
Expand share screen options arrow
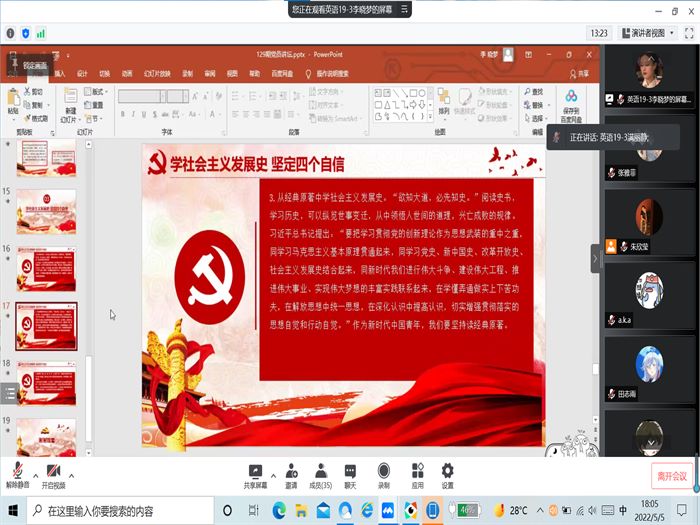[x=273, y=476]
